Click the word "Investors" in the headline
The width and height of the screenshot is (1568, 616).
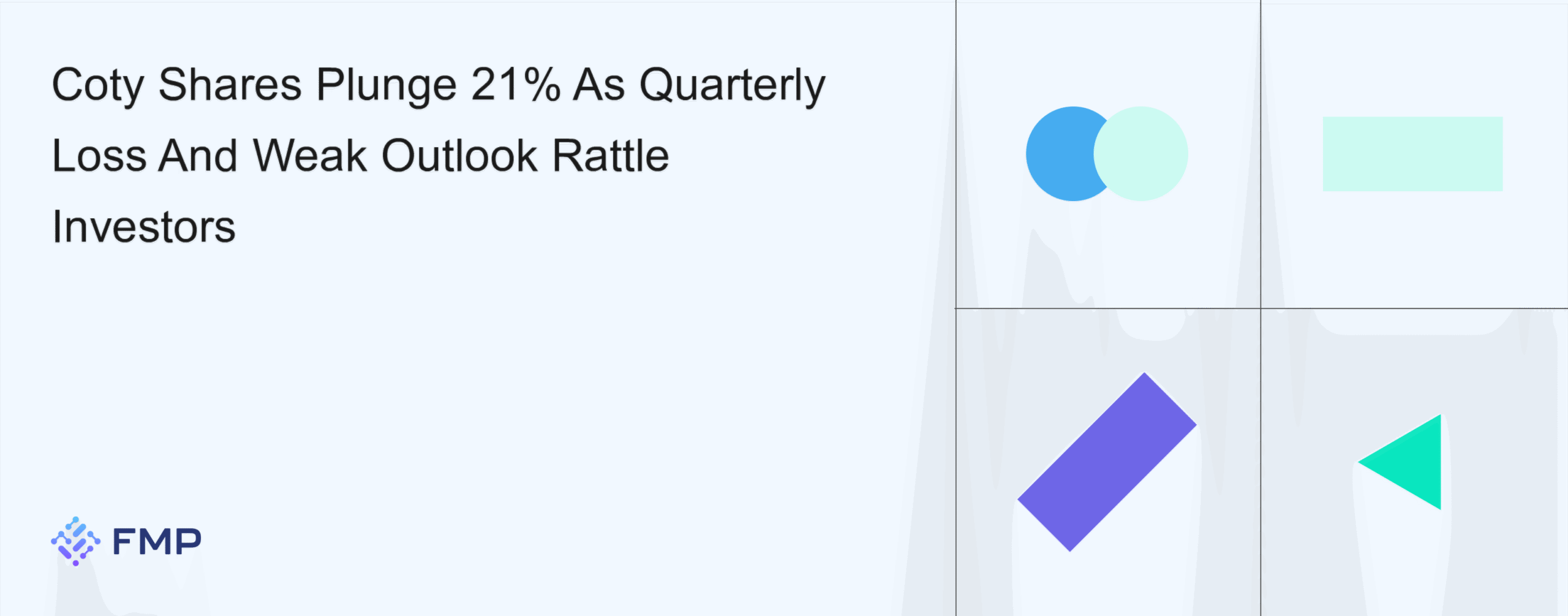pyautogui.click(x=144, y=227)
